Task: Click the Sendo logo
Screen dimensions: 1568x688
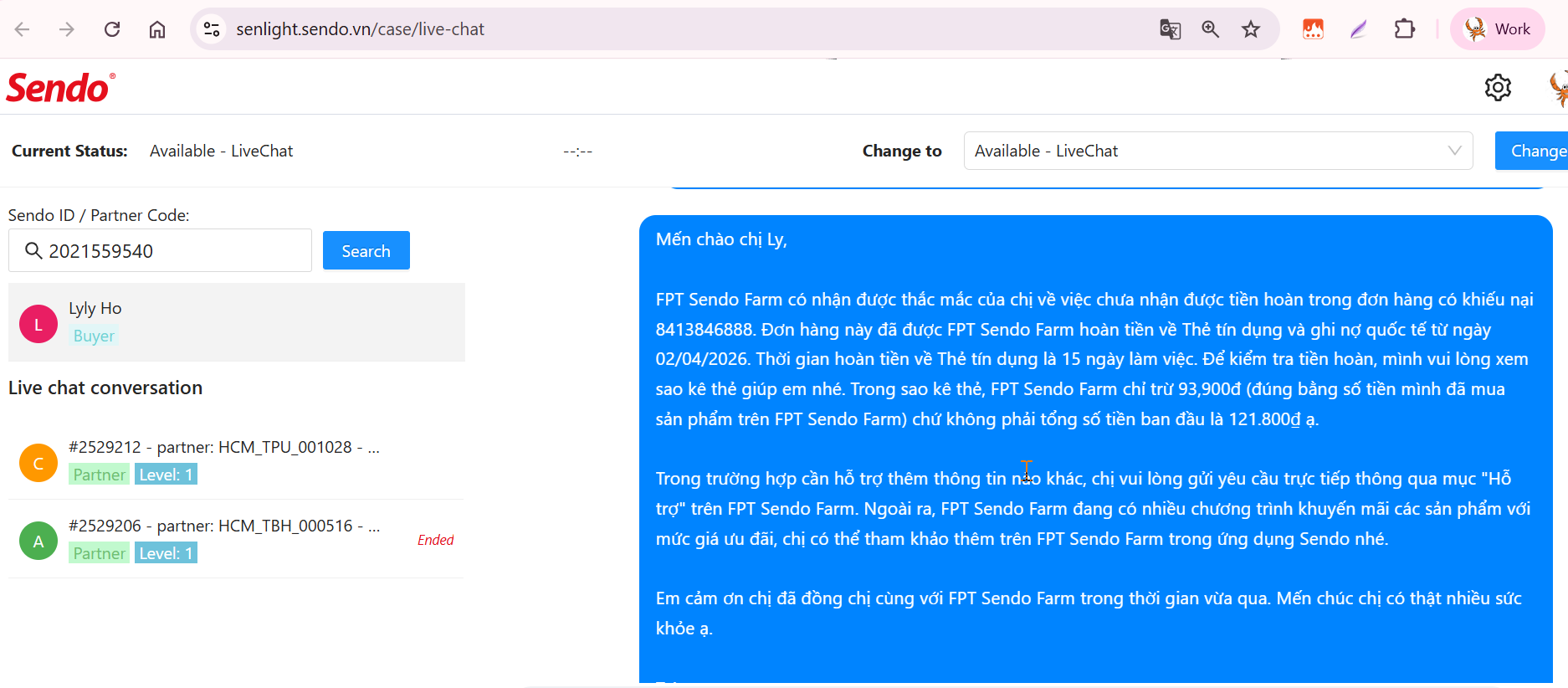Action: 60,87
